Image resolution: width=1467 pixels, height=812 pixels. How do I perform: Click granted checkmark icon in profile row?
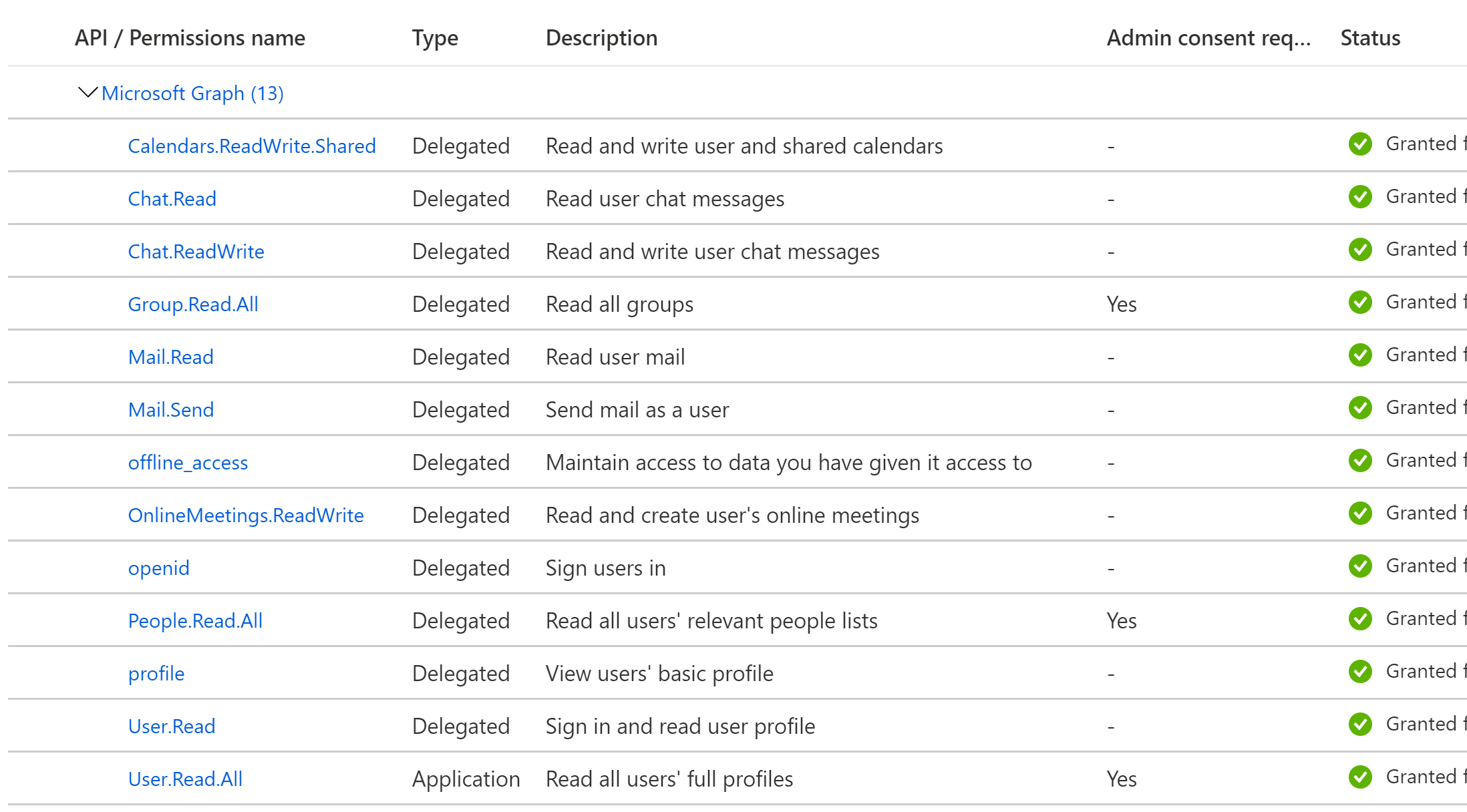(1360, 671)
